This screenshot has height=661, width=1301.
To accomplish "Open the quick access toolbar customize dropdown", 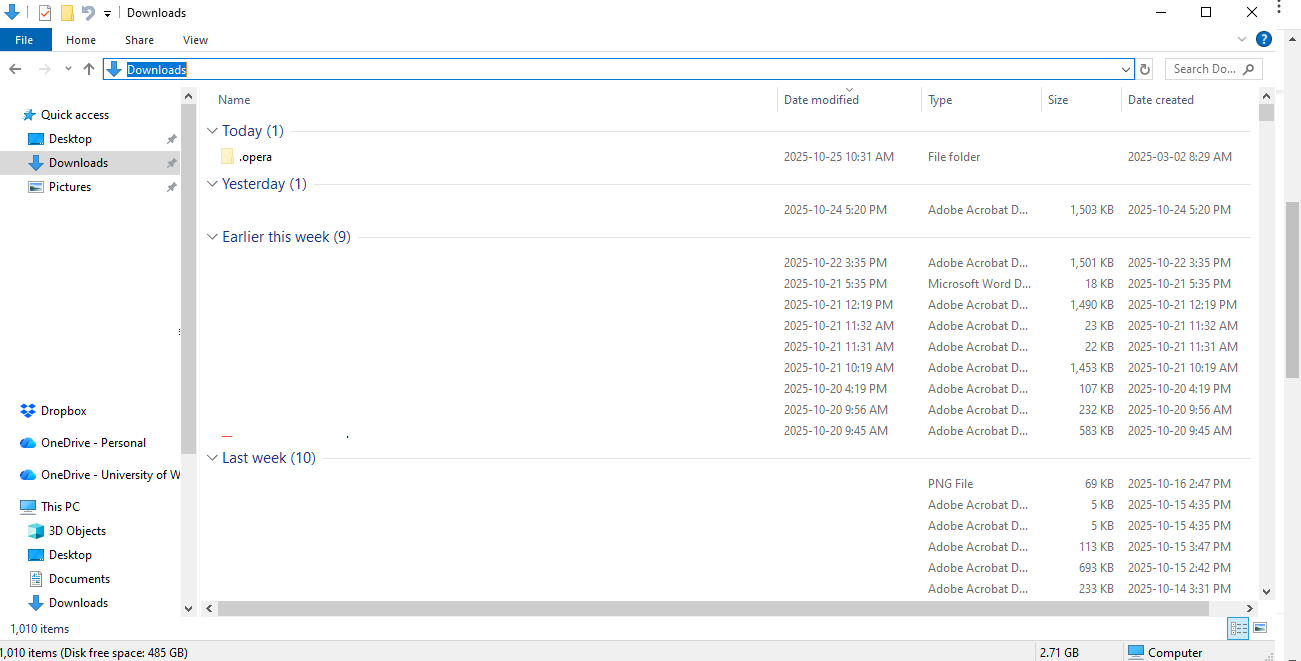I will point(107,12).
